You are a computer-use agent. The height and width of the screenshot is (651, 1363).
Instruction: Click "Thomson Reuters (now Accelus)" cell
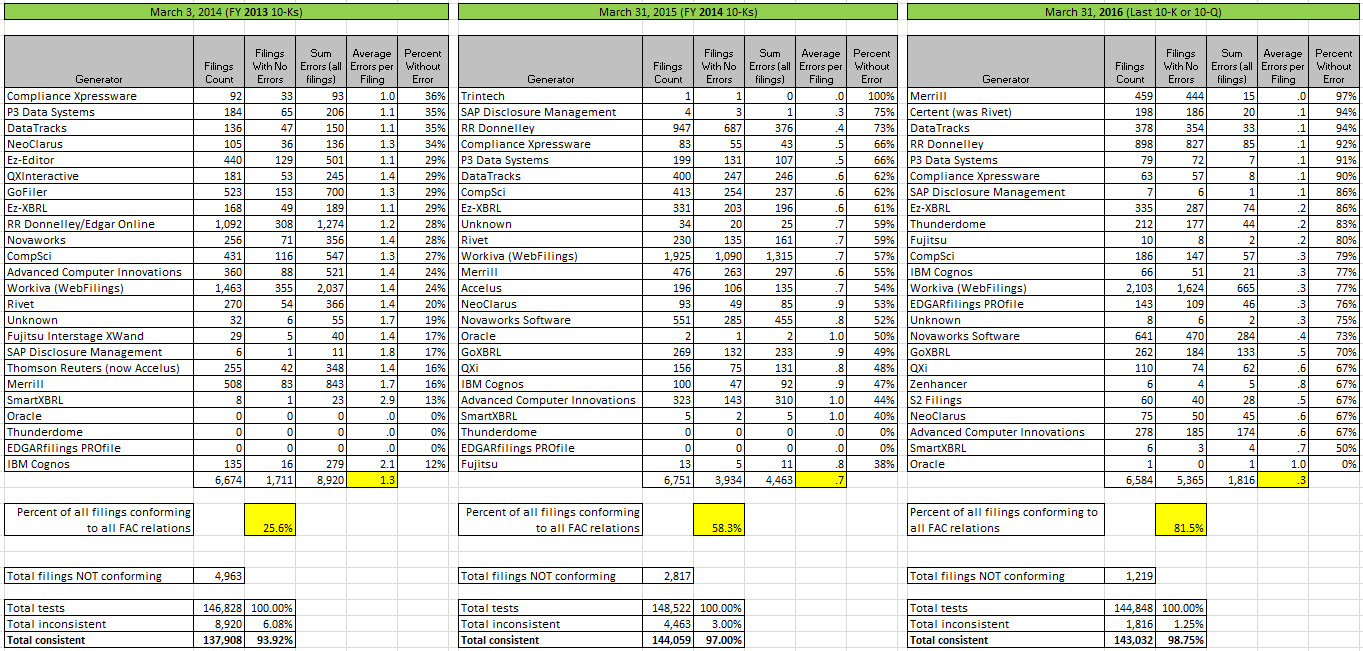98,368
